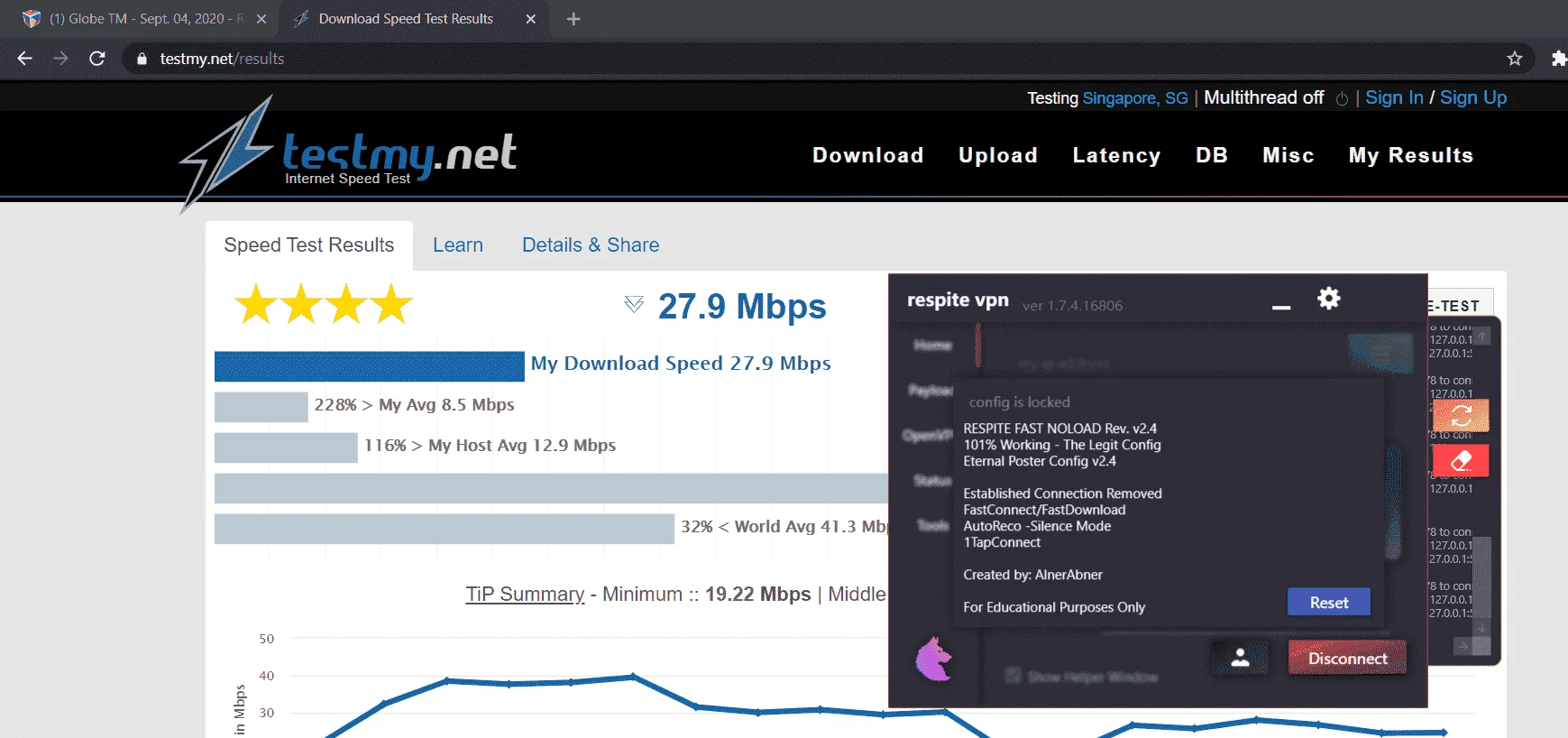The height and width of the screenshot is (738, 1568).
Task: Toggle the Show Helper Window checkbox
Action: [1013, 676]
